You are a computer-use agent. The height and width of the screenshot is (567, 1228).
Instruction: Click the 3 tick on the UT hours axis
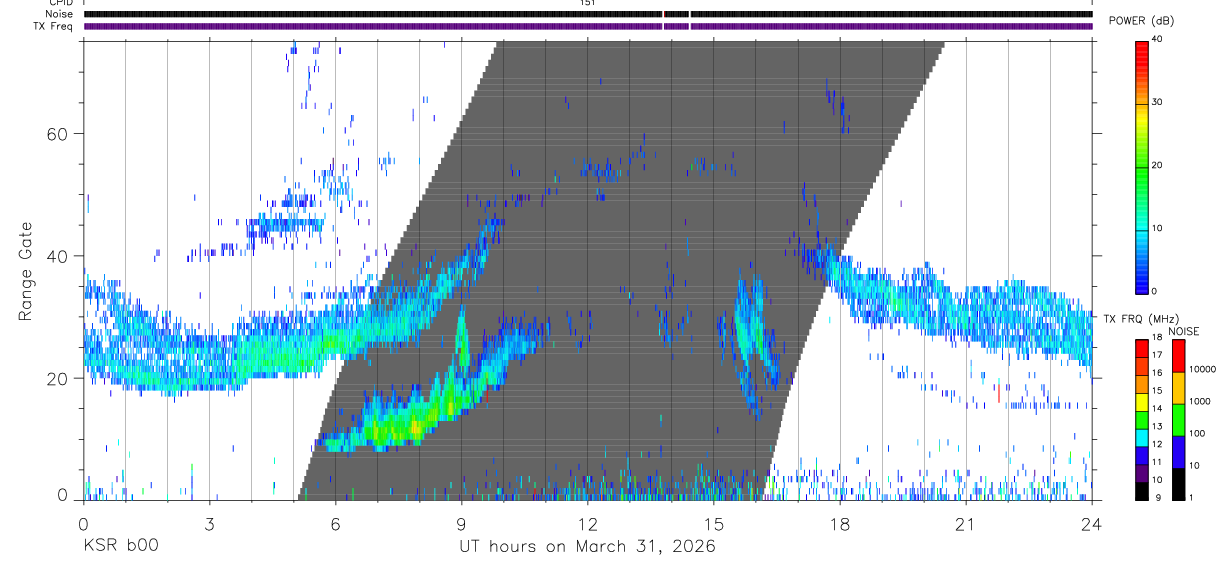(210, 522)
